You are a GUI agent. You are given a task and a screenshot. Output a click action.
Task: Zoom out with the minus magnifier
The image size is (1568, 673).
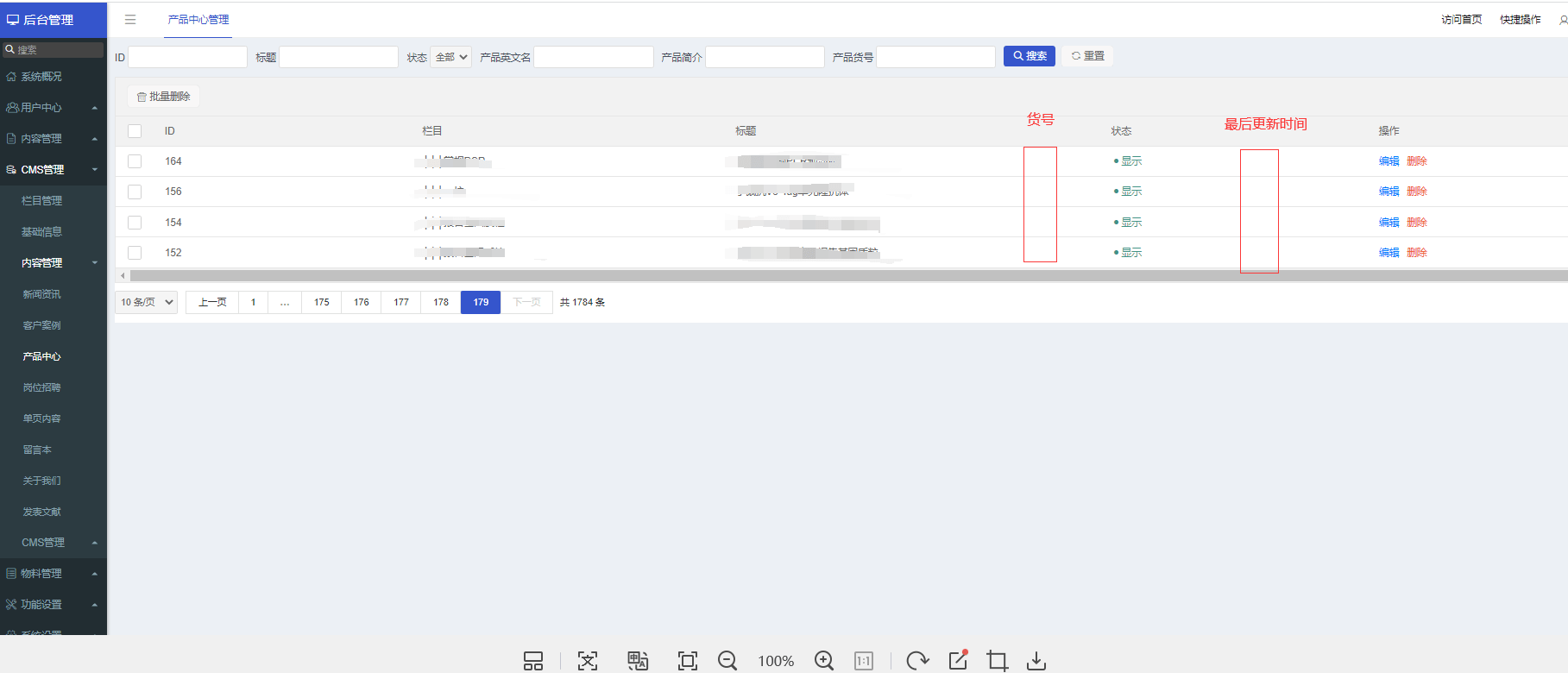[727, 661]
